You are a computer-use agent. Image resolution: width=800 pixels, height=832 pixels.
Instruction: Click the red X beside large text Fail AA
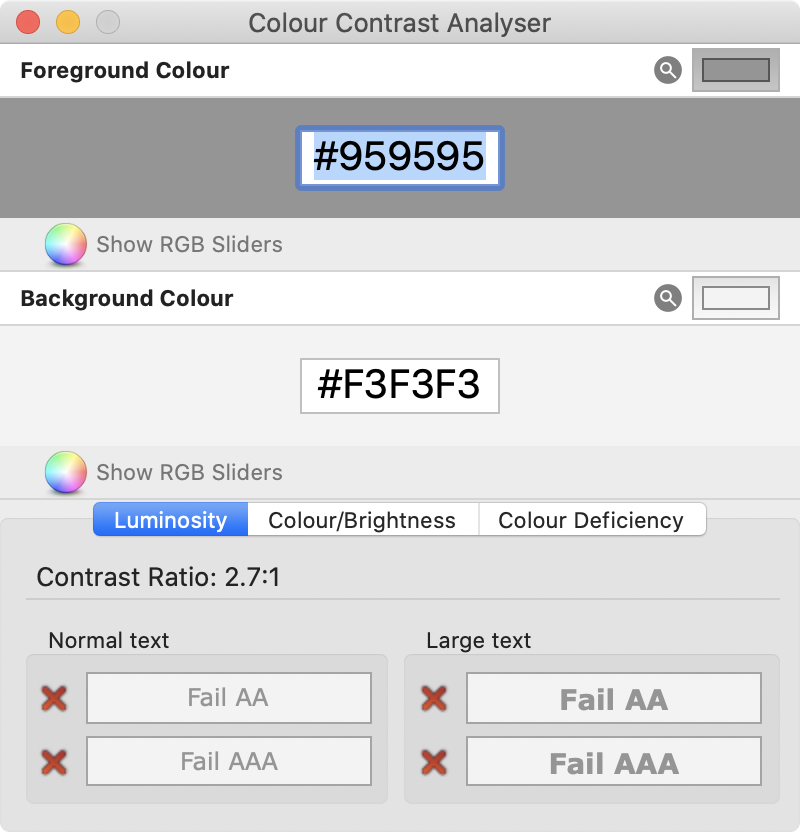pyautogui.click(x=432, y=698)
